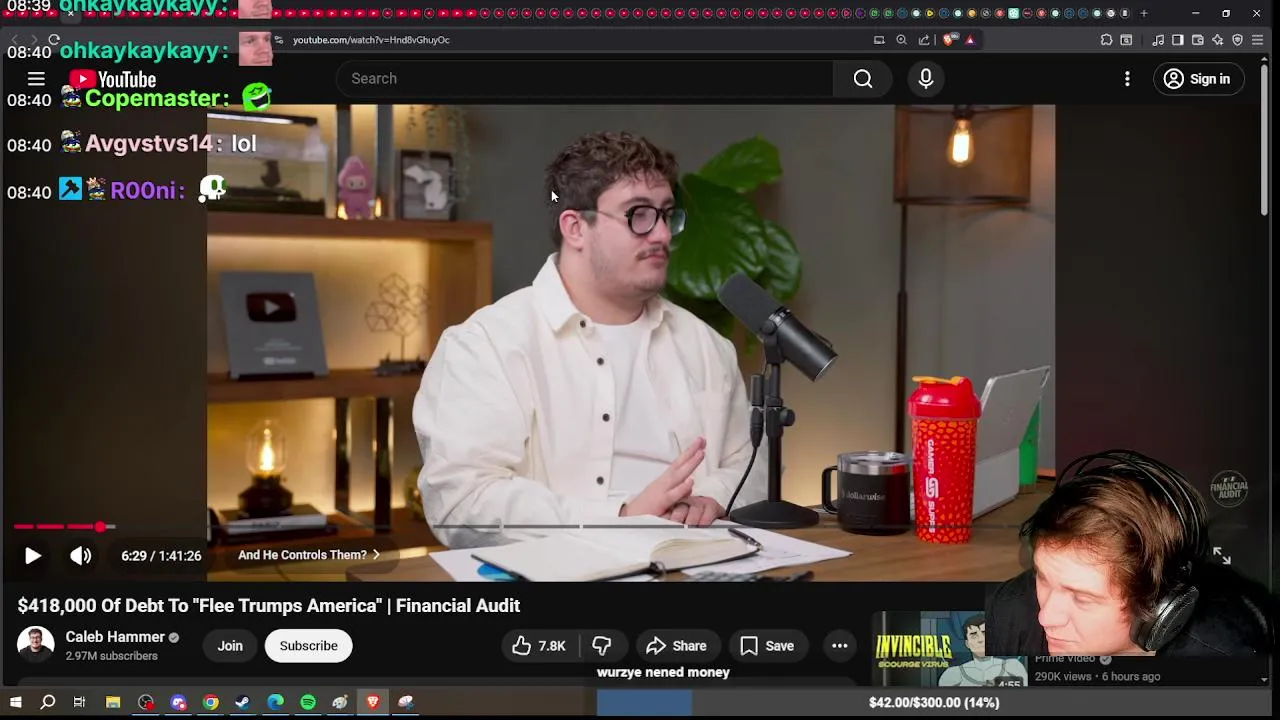
Task: Save the video to a playlist
Action: coord(768,646)
